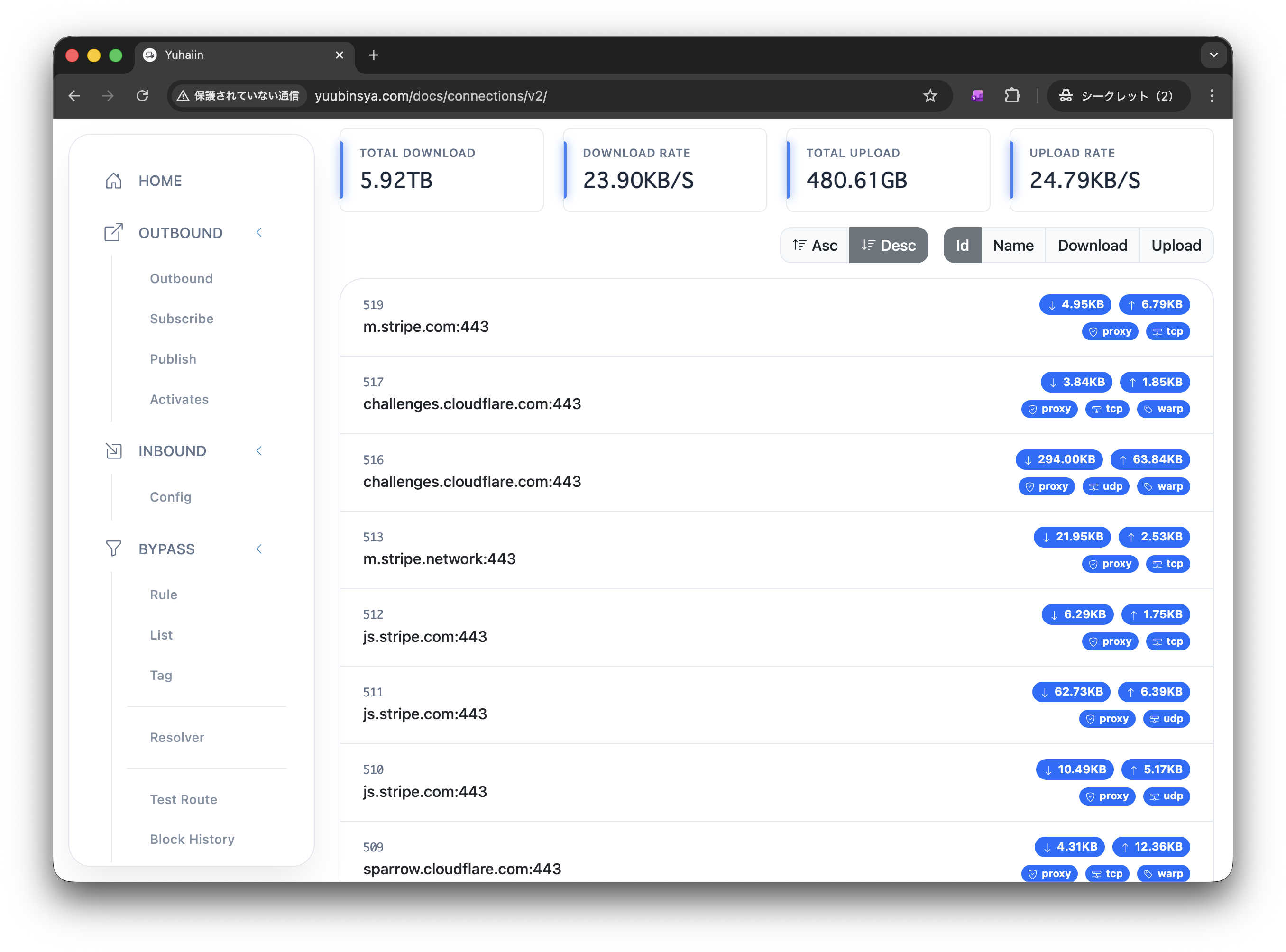This screenshot has width=1286, height=952.
Task: Open List under BYPASS
Action: click(161, 635)
